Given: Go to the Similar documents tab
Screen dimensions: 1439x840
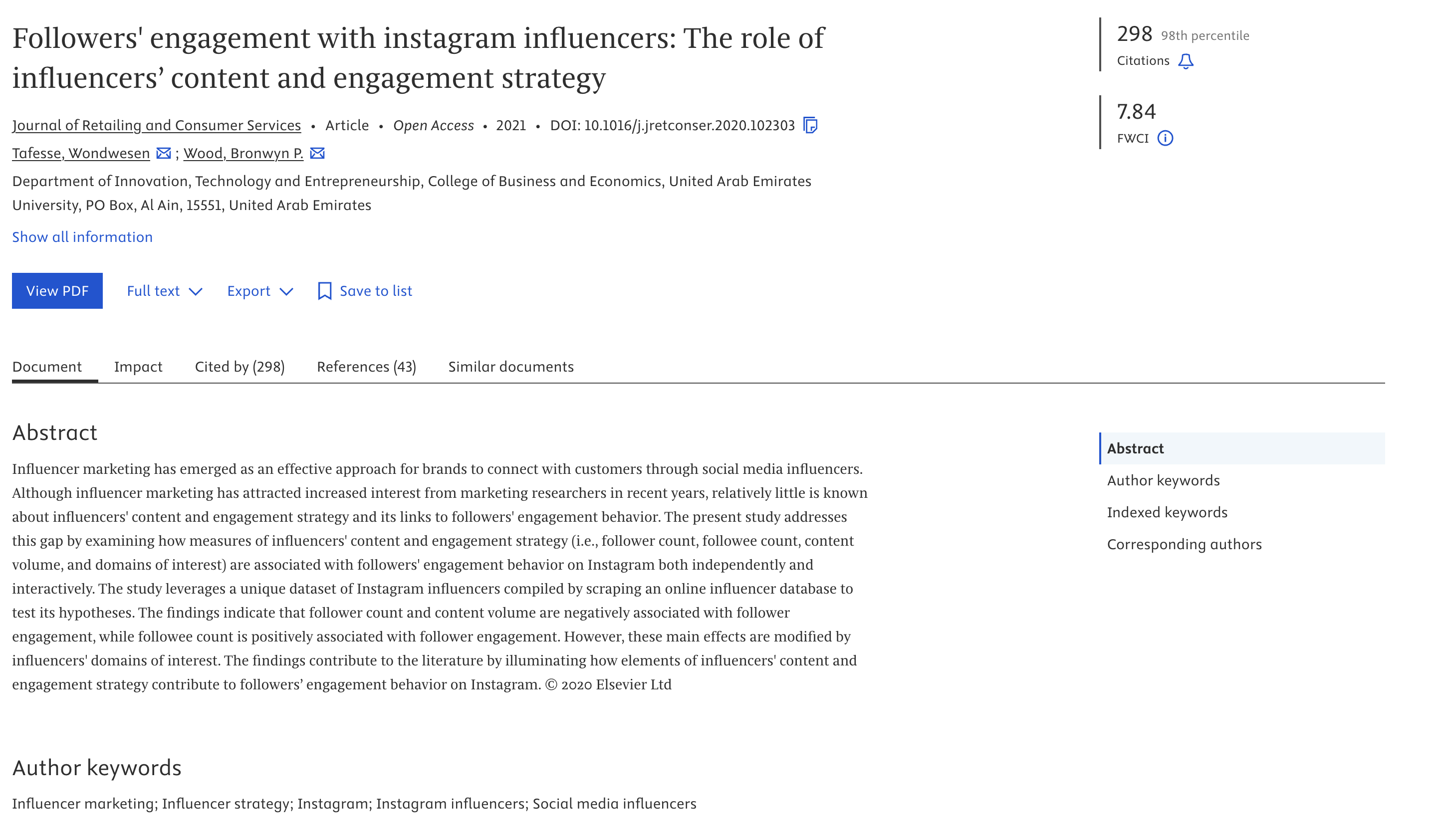Looking at the screenshot, I should pyautogui.click(x=510, y=367).
